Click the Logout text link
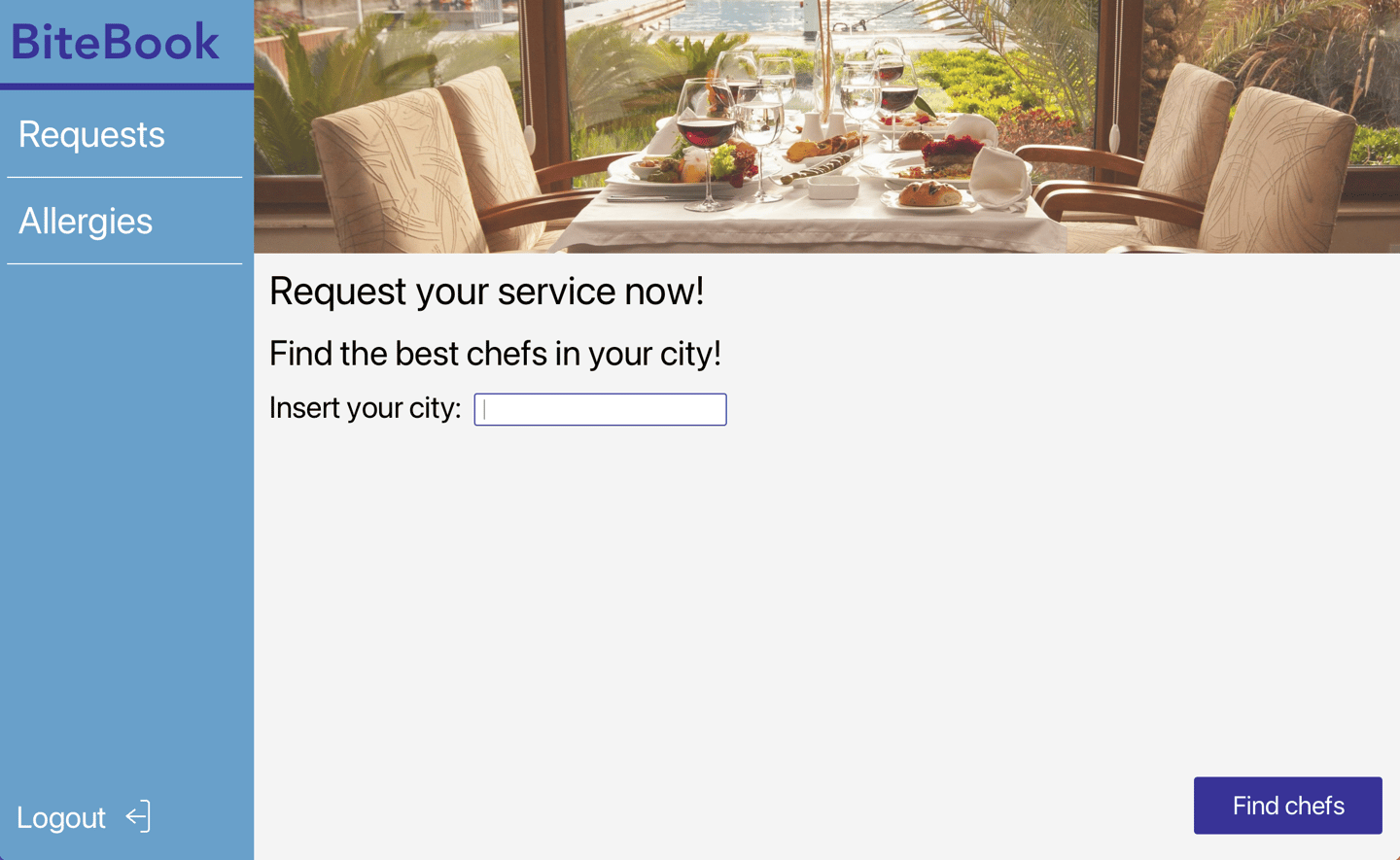The width and height of the screenshot is (1400, 860). point(61,817)
